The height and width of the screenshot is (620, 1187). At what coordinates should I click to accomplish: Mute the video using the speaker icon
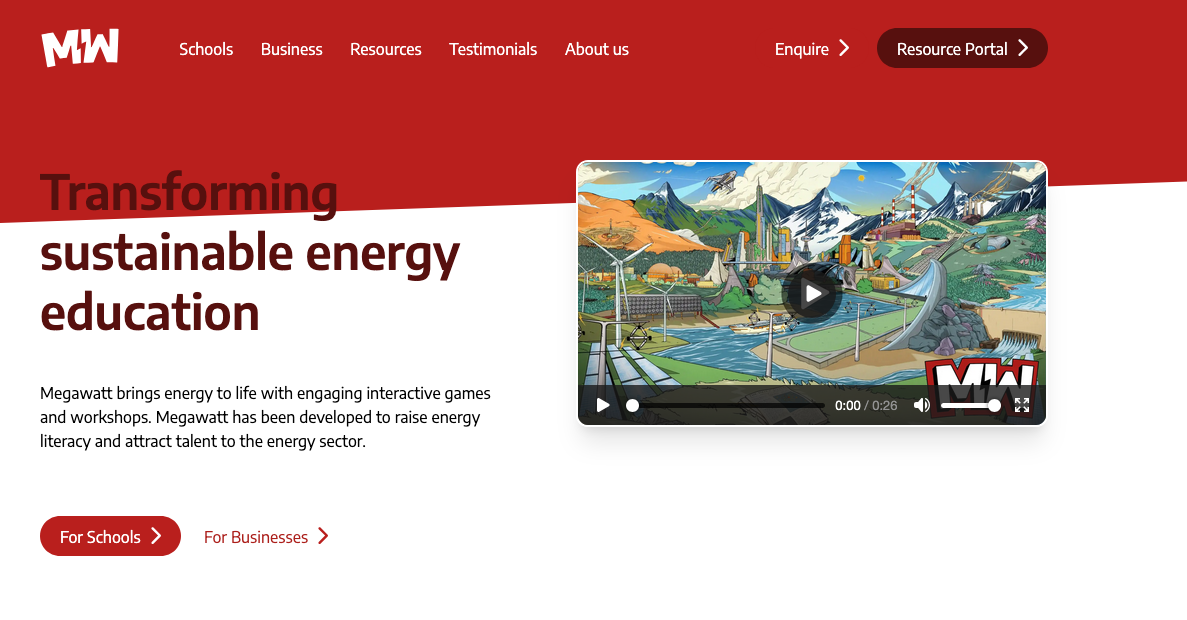[921, 405]
